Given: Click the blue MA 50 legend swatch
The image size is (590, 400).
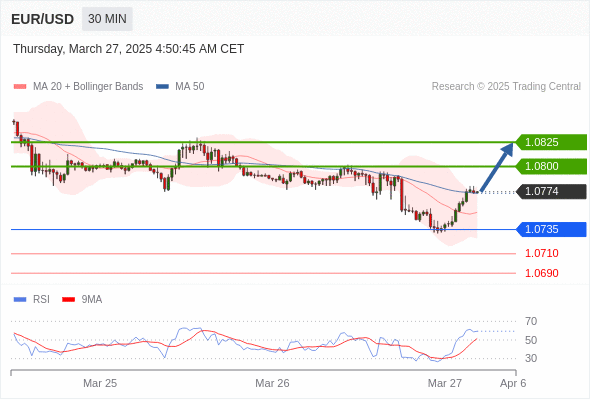Looking at the screenshot, I should (x=162, y=87).
